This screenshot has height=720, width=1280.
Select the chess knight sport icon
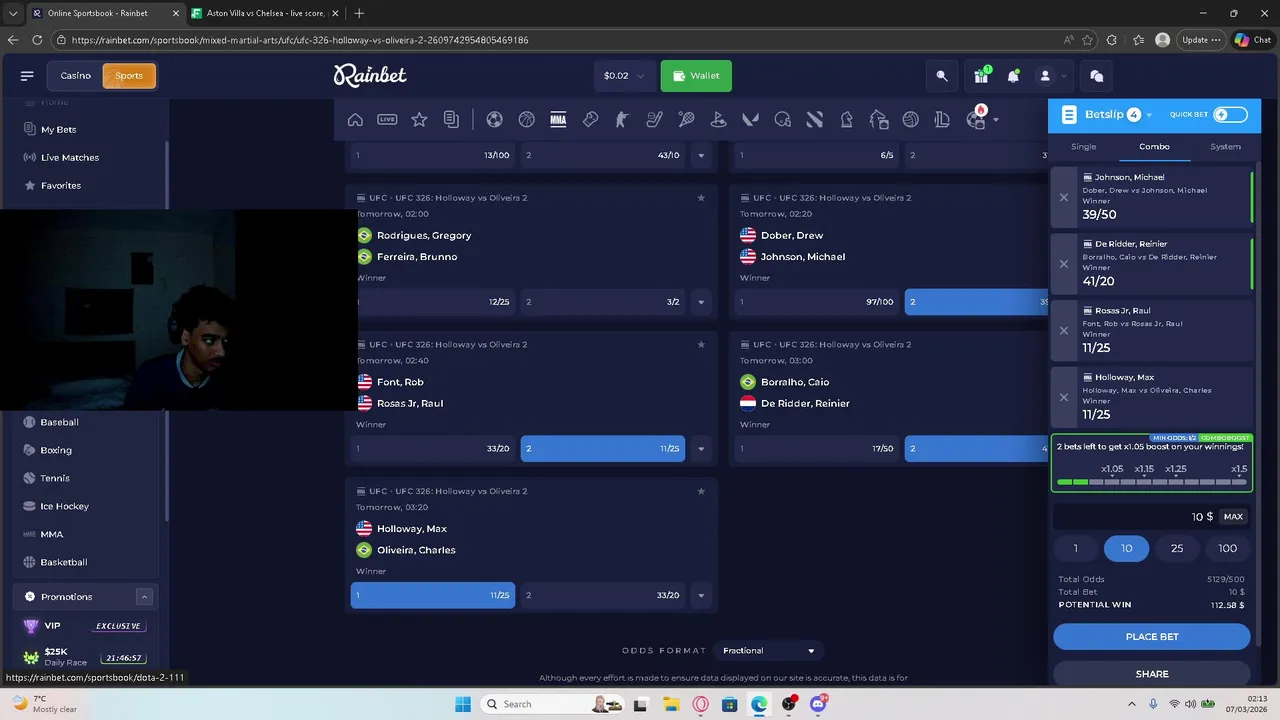click(x=846, y=120)
